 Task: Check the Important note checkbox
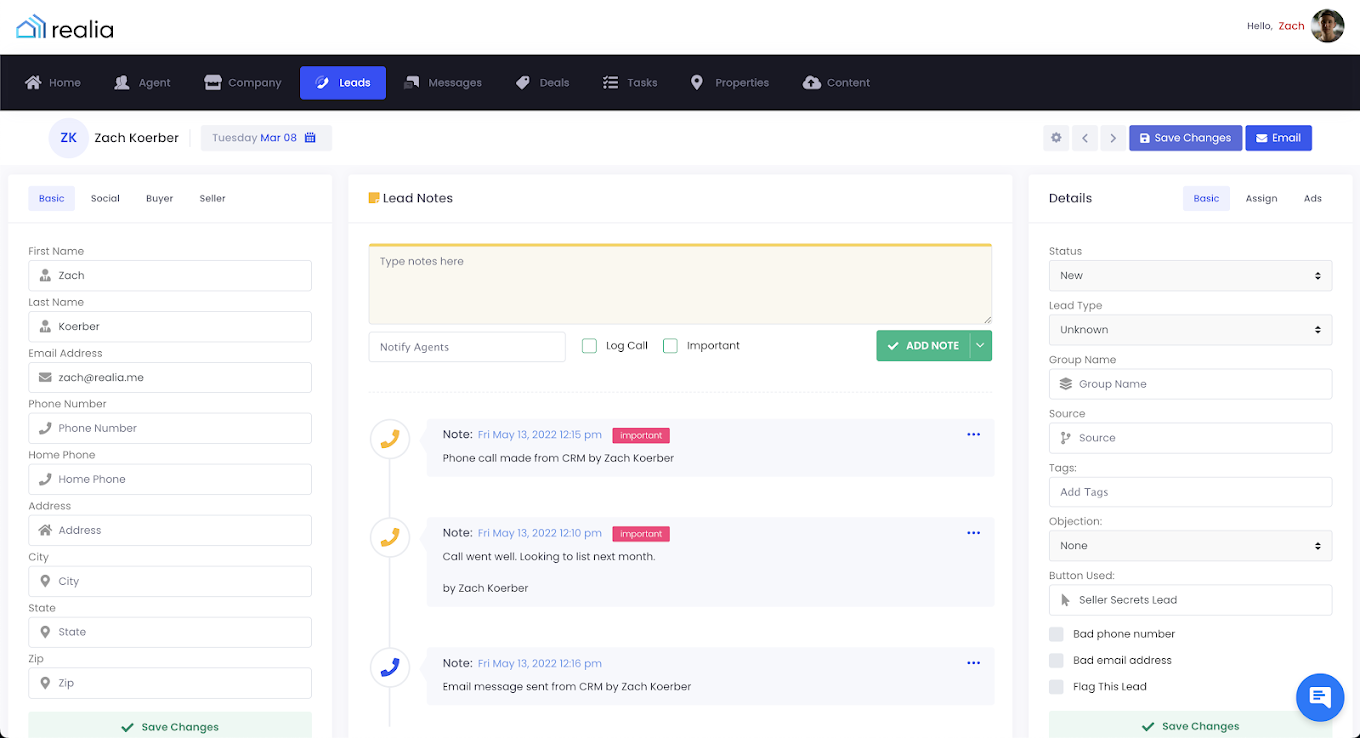point(670,346)
